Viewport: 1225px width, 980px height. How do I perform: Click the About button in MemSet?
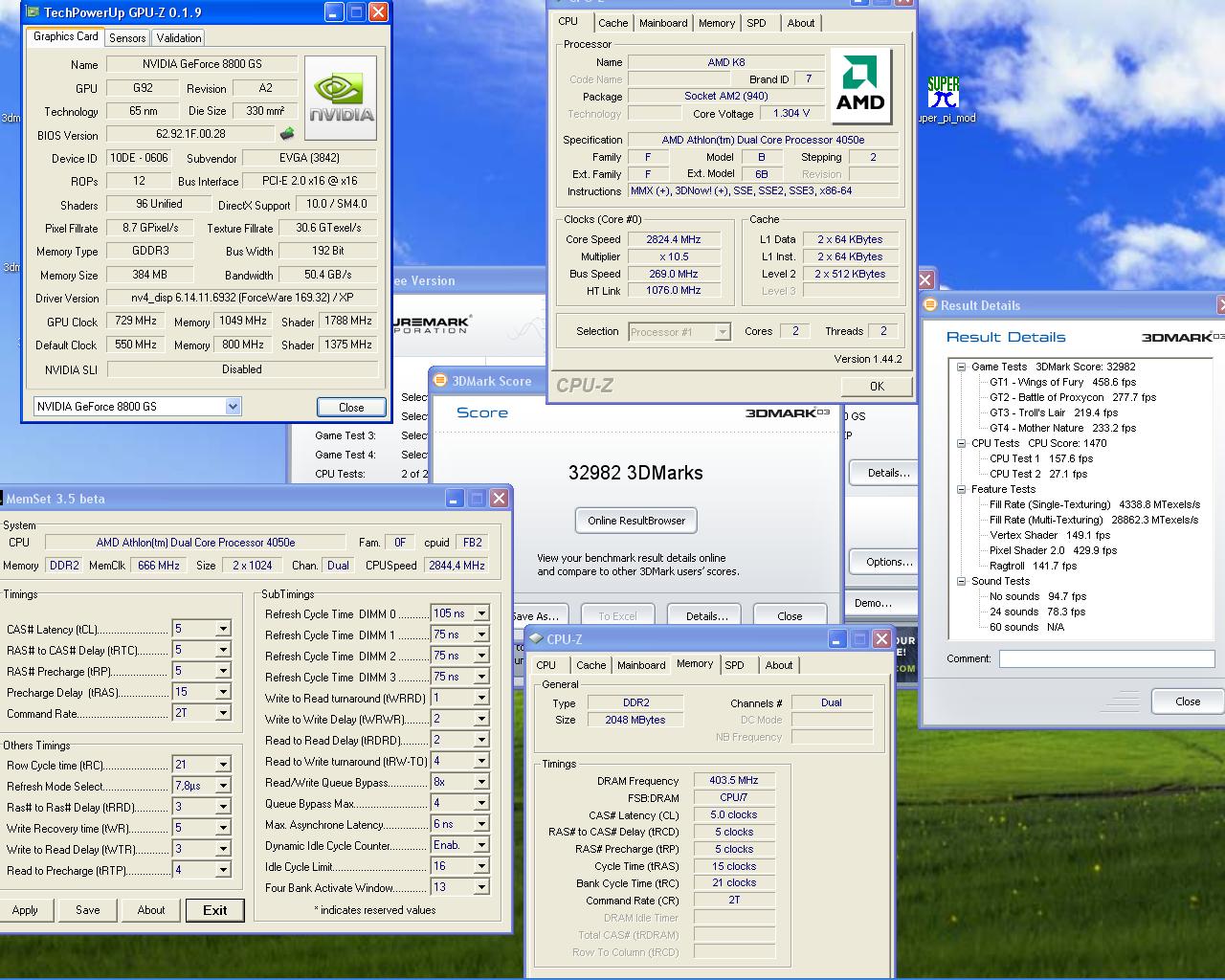pyautogui.click(x=151, y=910)
